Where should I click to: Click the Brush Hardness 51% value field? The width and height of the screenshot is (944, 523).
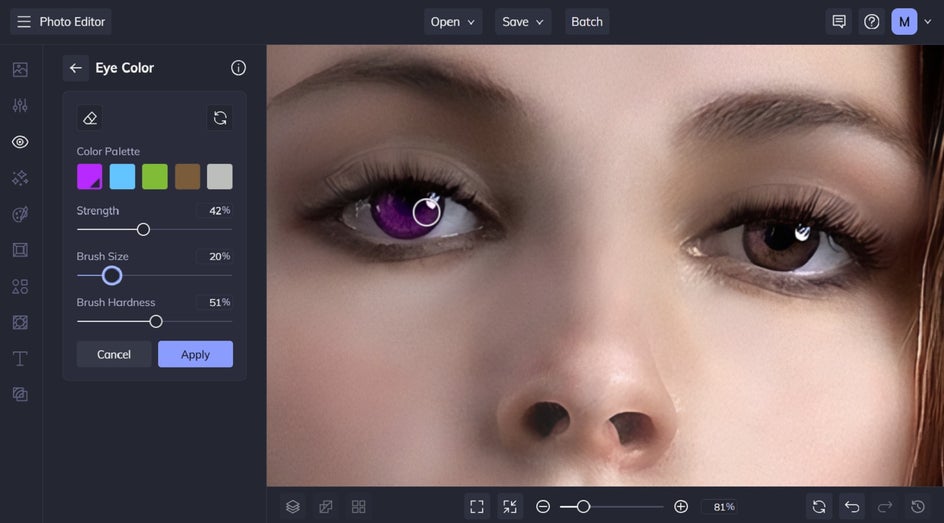pos(216,302)
